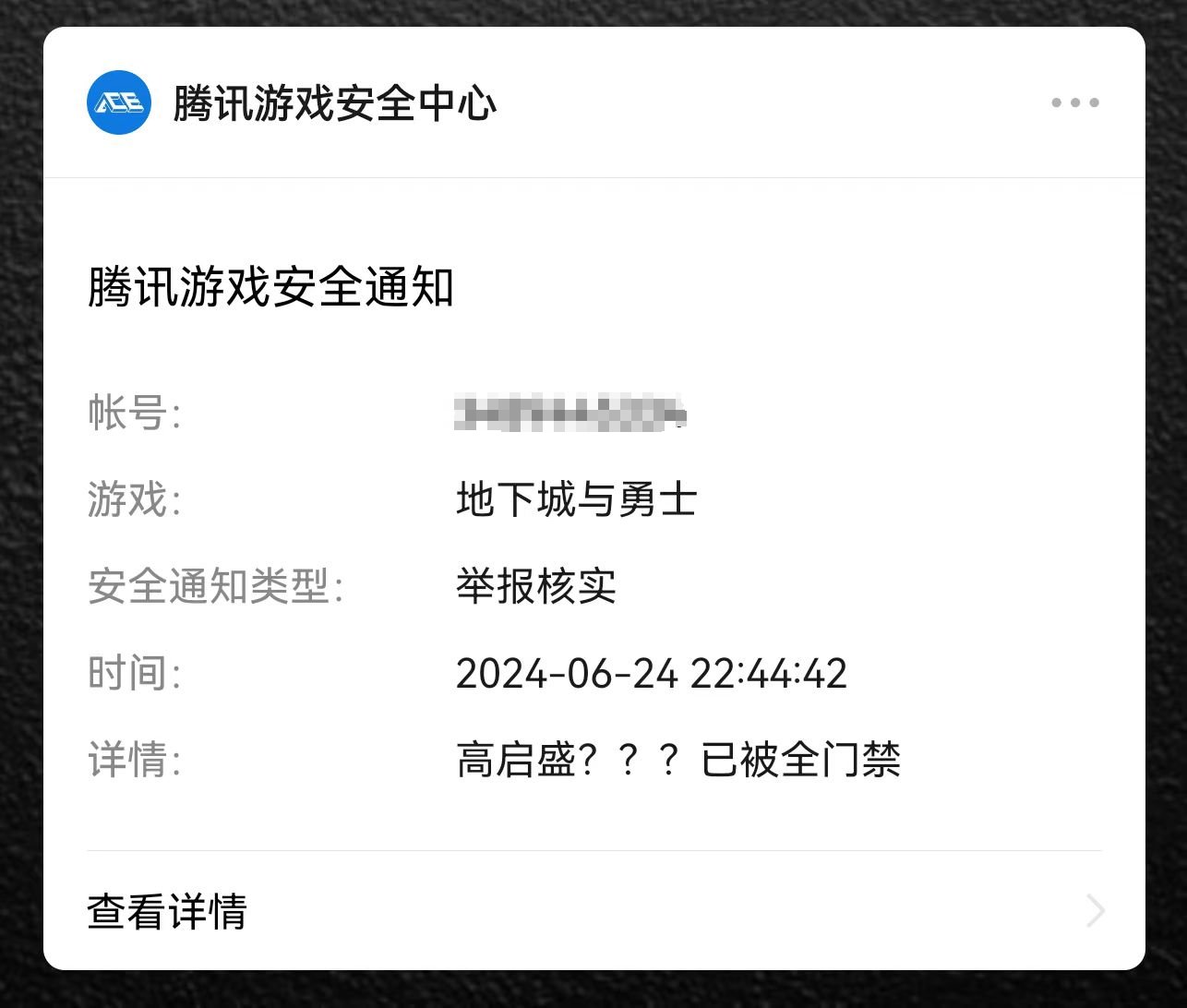Image resolution: width=1187 pixels, height=1008 pixels.
Task: Open the ACE avatar icon
Action: pyautogui.click(x=119, y=102)
